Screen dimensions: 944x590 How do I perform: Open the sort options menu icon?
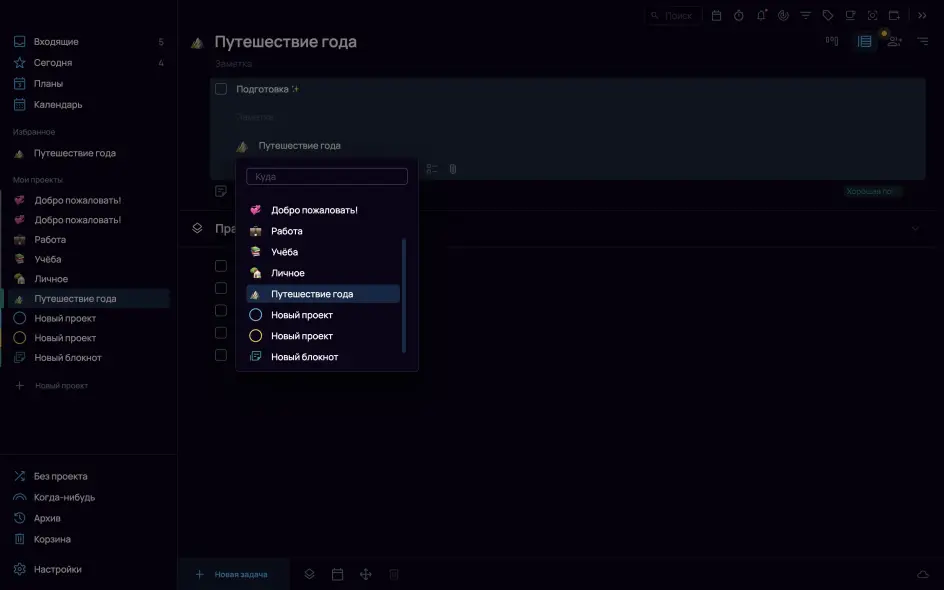click(923, 41)
